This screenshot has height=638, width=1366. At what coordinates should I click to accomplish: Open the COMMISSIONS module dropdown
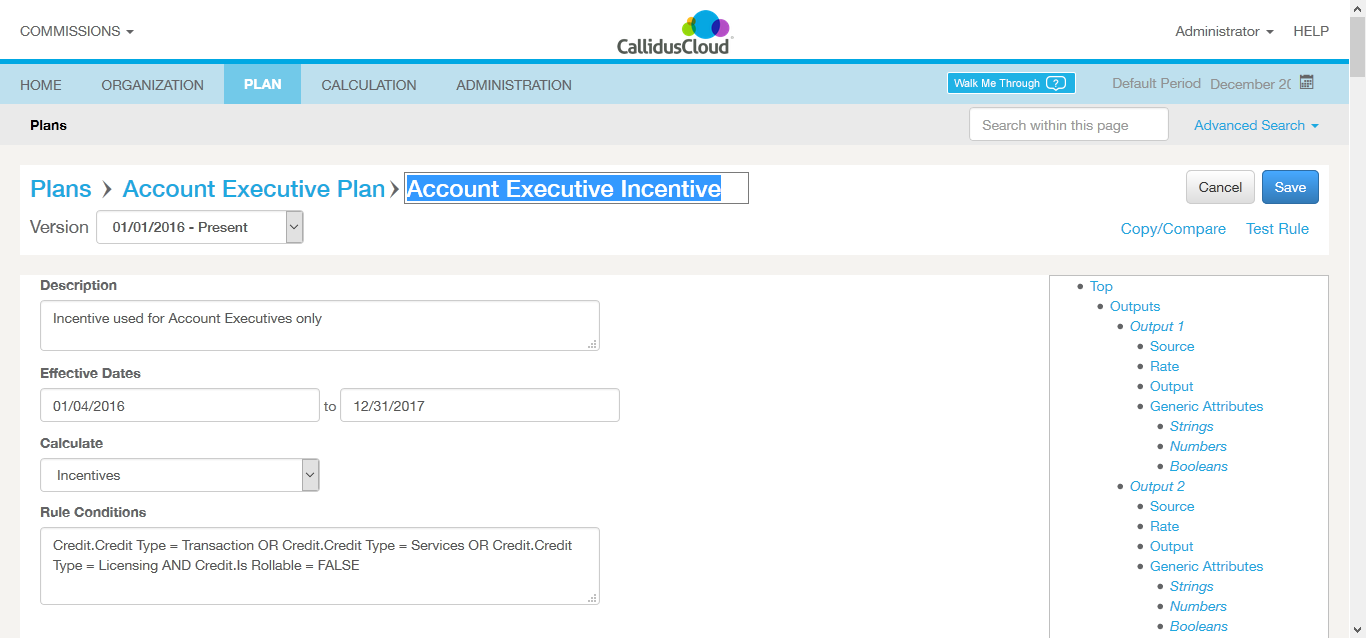tap(77, 31)
